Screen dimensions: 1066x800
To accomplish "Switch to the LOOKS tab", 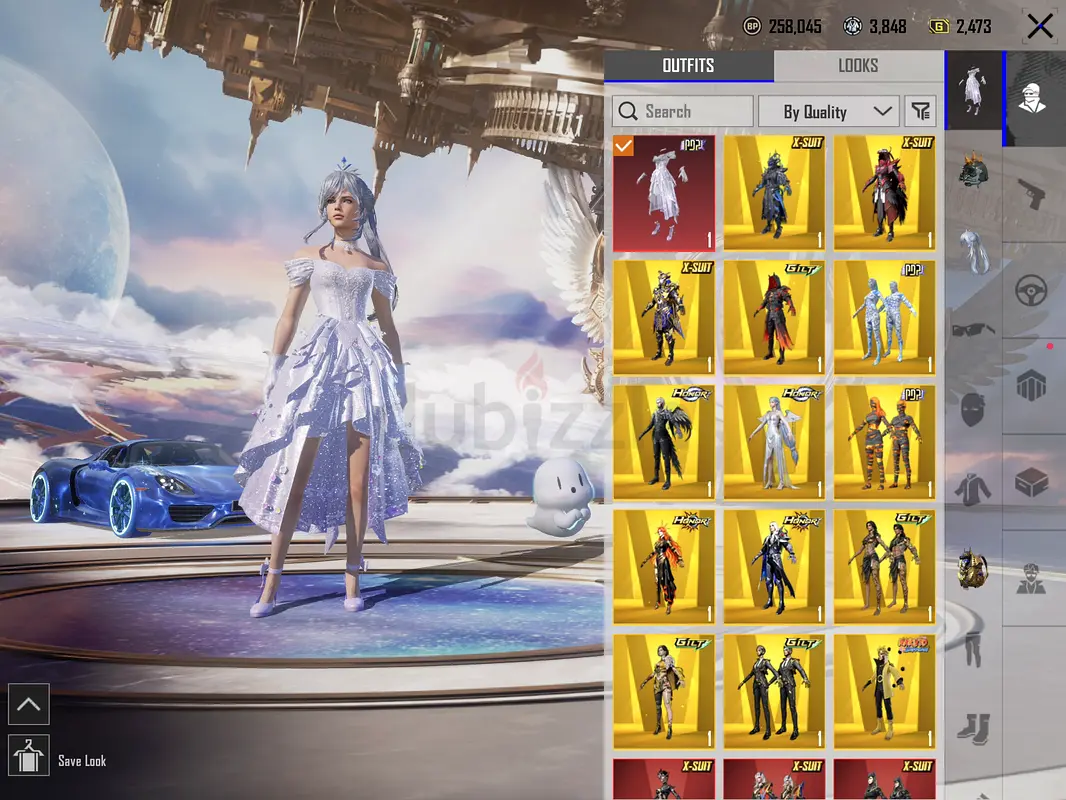I will pos(858,66).
